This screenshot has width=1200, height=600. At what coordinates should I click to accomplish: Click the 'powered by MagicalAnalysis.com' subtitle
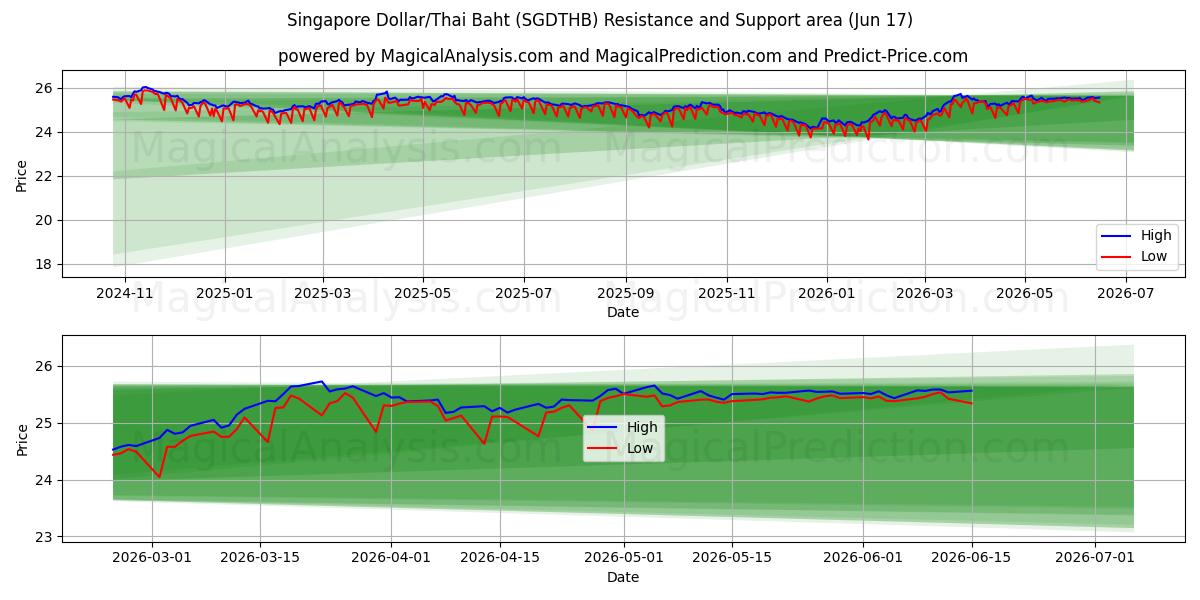[x=415, y=56]
